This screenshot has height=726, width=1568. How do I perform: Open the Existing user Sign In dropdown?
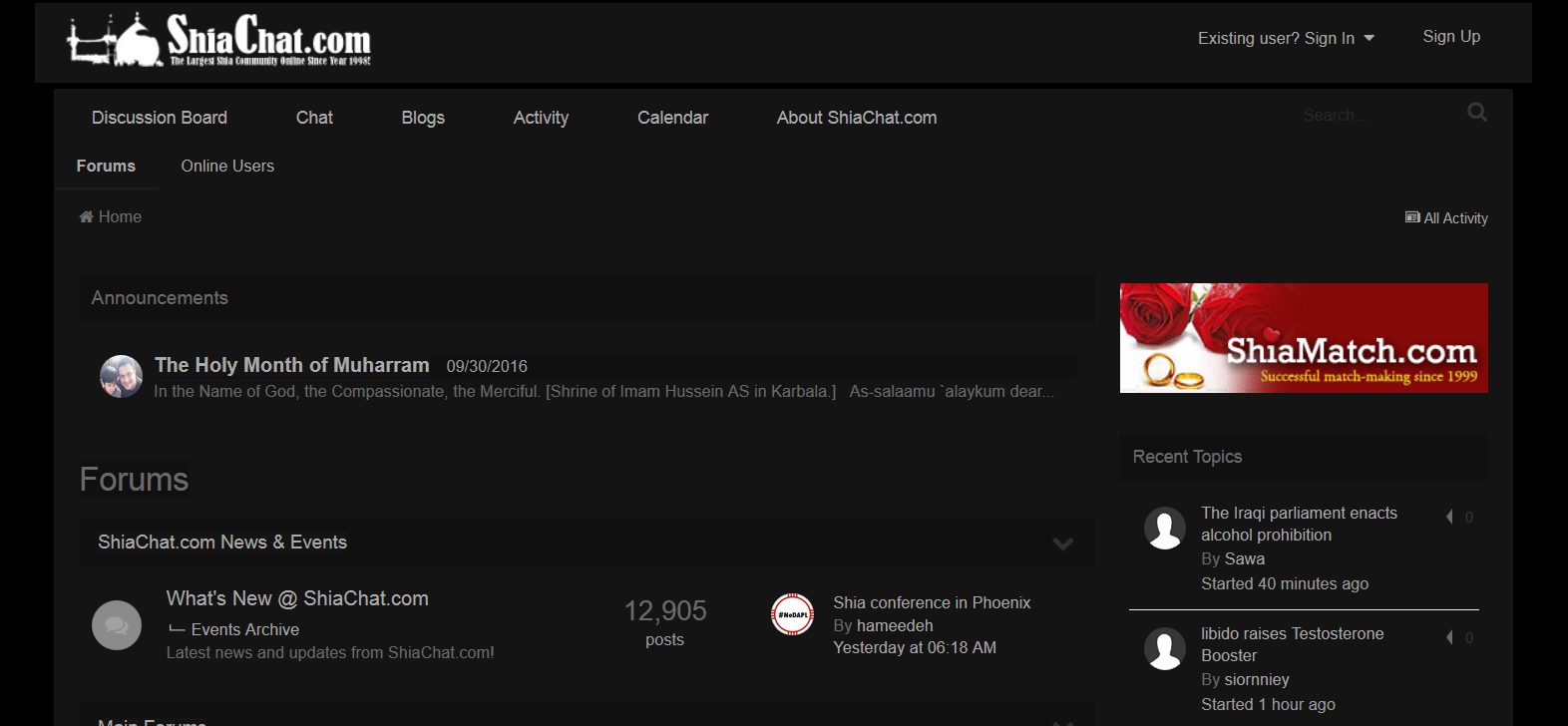1286,38
